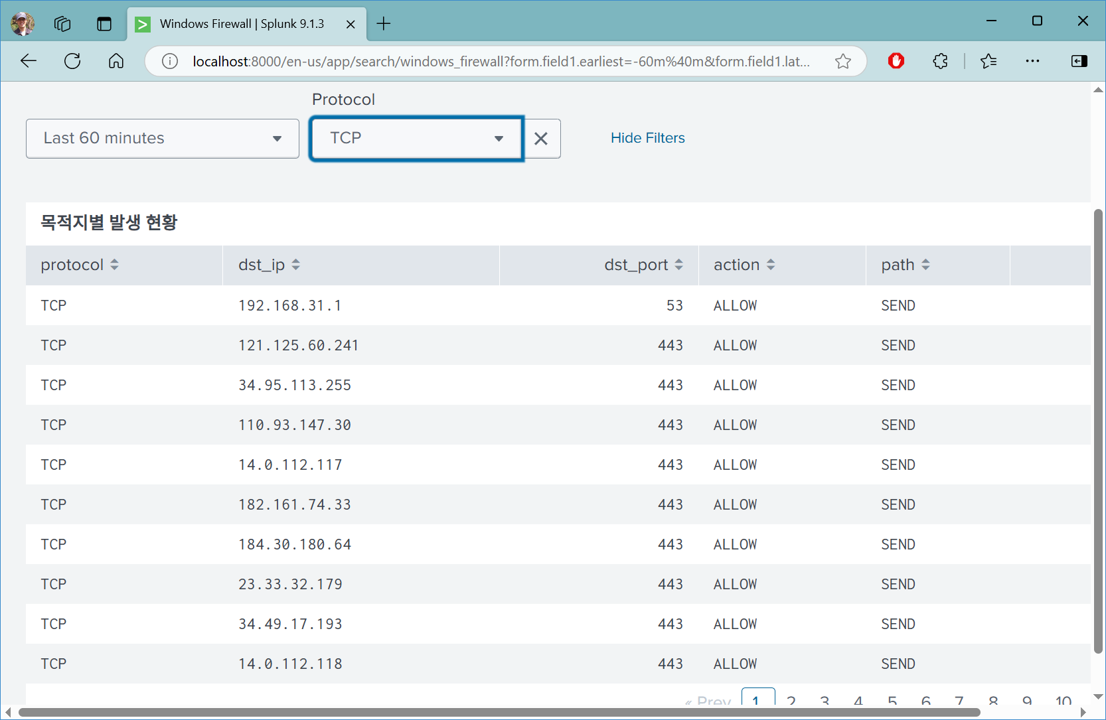Go to results page 3
The width and height of the screenshot is (1106, 720).
[825, 701]
